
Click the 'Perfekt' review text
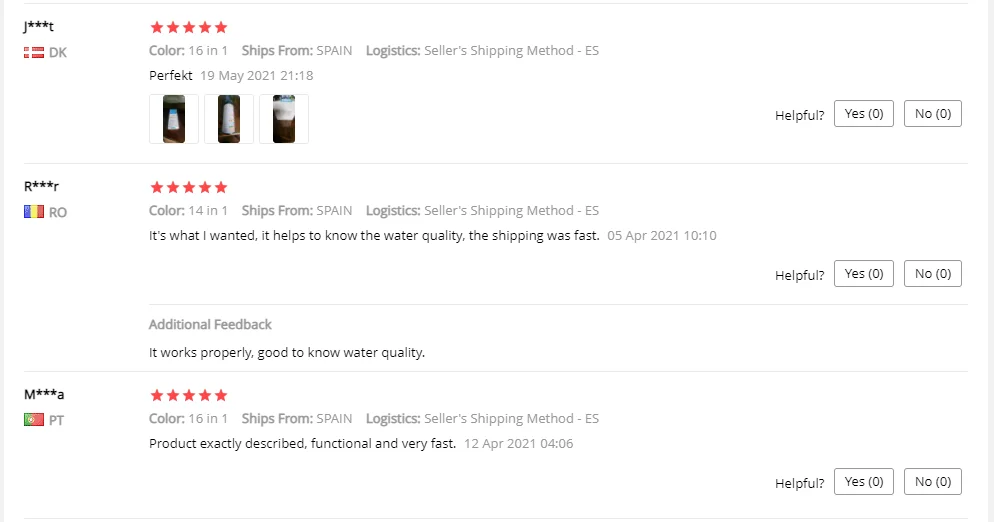point(171,75)
